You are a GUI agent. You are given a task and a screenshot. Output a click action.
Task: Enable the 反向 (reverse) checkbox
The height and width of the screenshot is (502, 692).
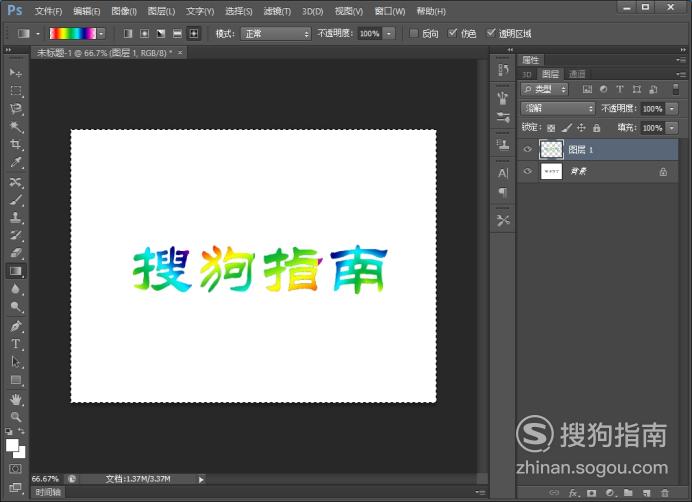(414, 33)
